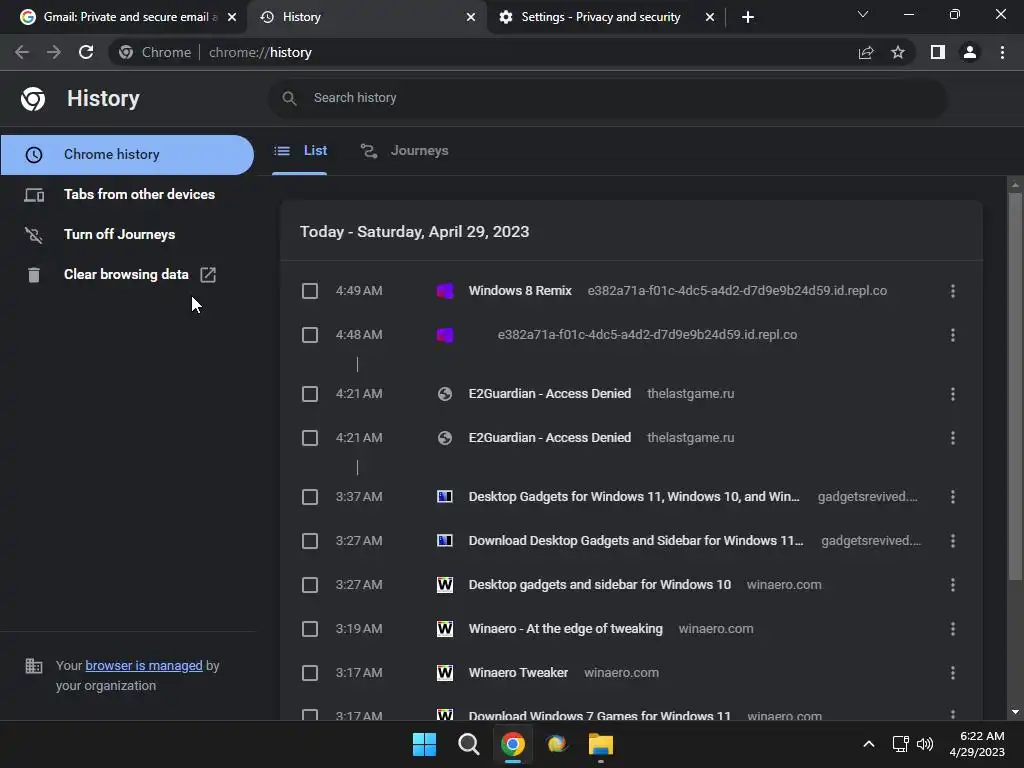Reload the history page

86,52
